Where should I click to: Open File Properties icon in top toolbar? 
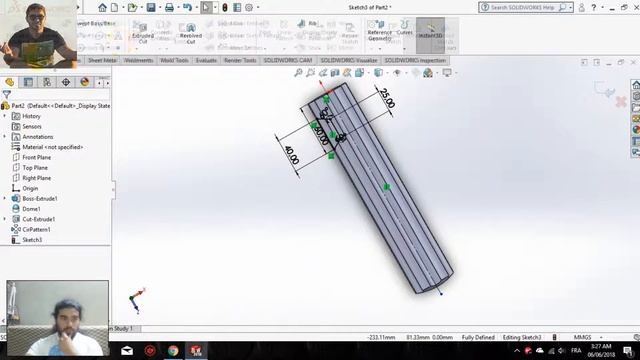(237, 7)
